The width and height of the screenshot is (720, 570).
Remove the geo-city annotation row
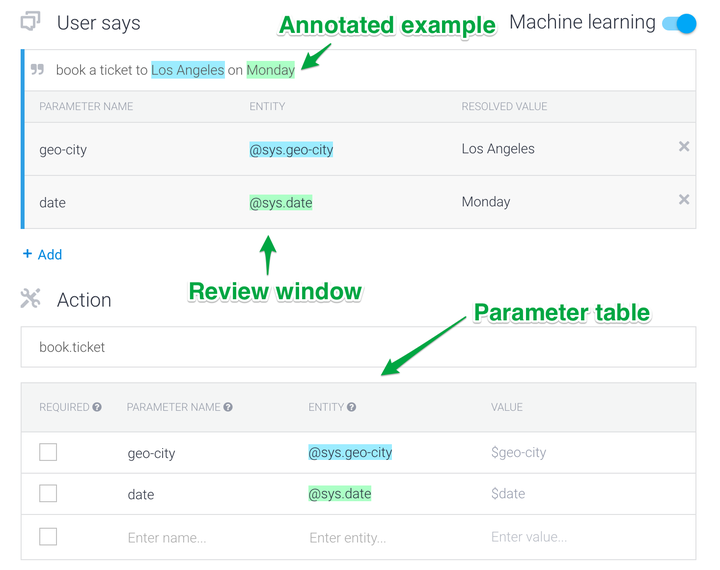[x=684, y=147]
